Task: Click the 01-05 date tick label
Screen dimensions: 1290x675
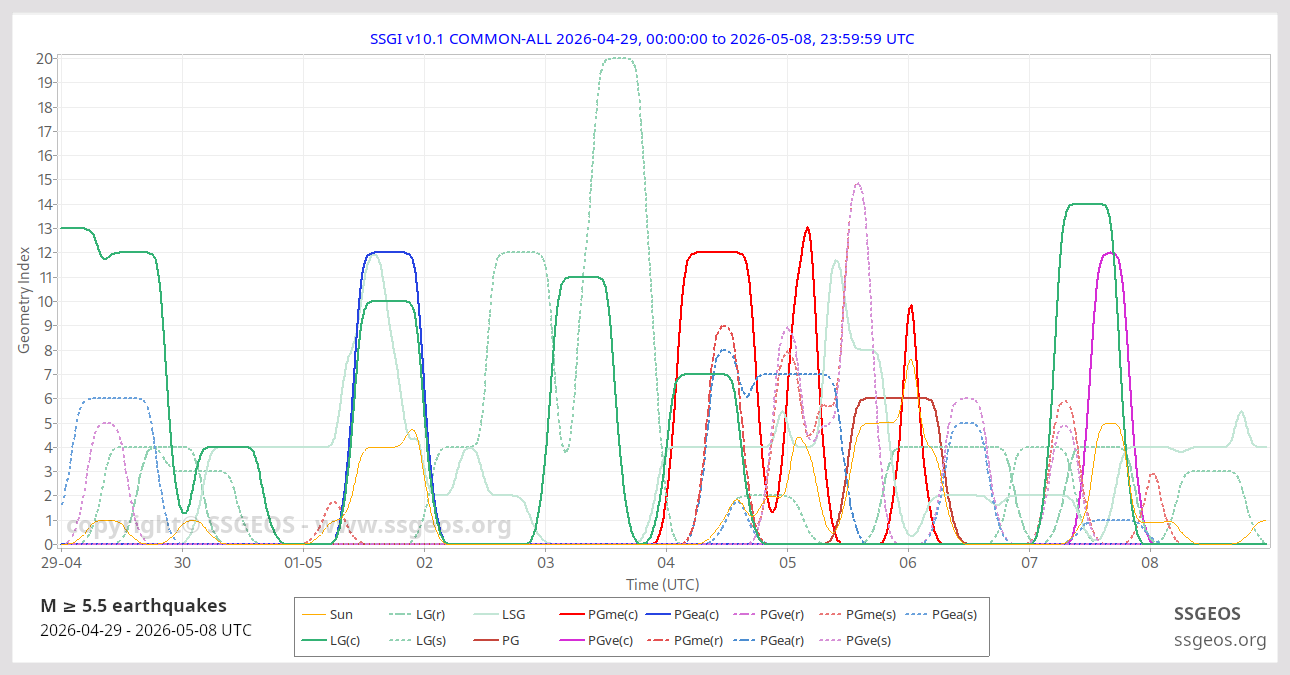Action: 303,564
